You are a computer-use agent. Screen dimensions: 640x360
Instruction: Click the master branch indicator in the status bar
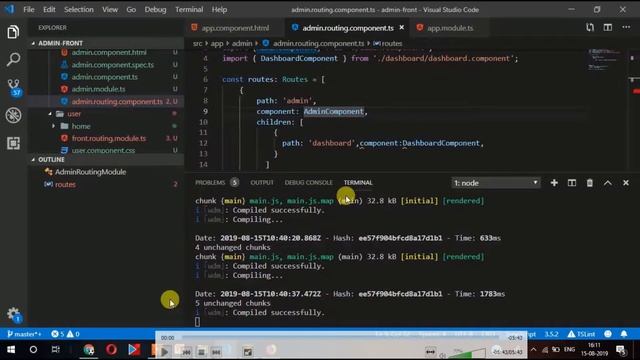point(24,334)
